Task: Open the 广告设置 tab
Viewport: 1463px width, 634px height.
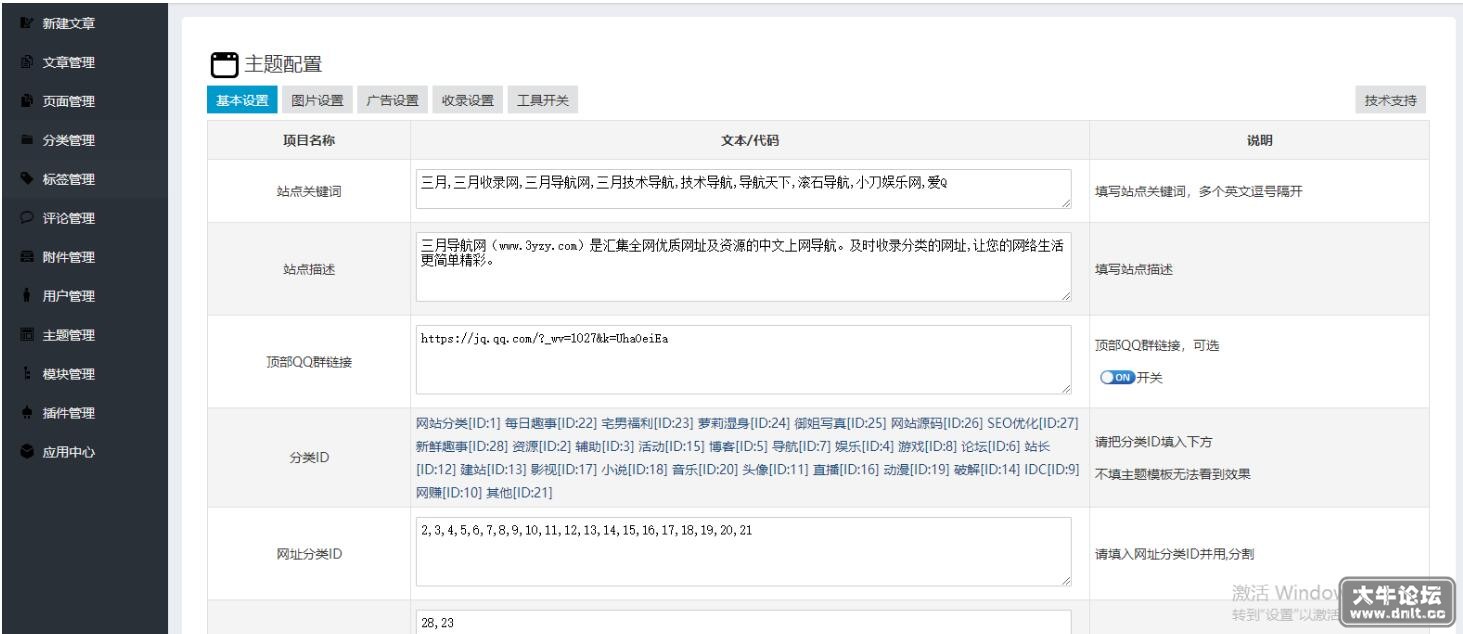Action: click(x=392, y=100)
